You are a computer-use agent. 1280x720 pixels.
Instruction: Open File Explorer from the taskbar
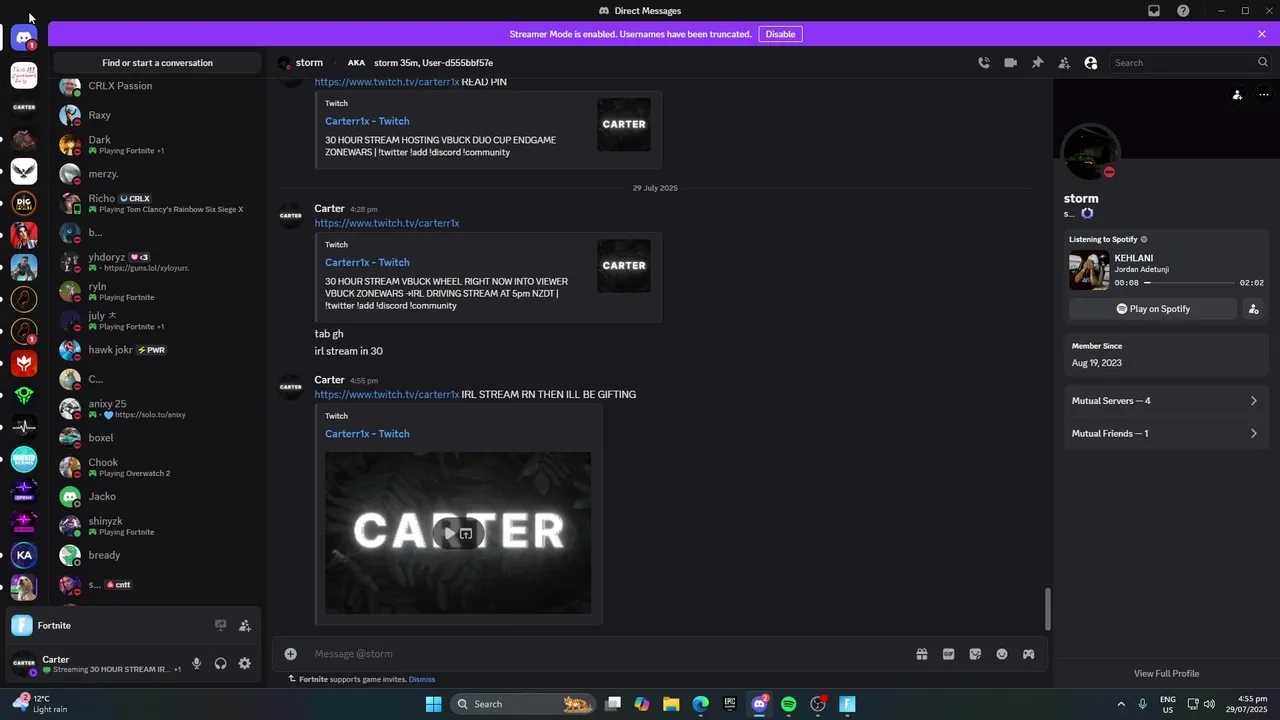tap(670, 704)
